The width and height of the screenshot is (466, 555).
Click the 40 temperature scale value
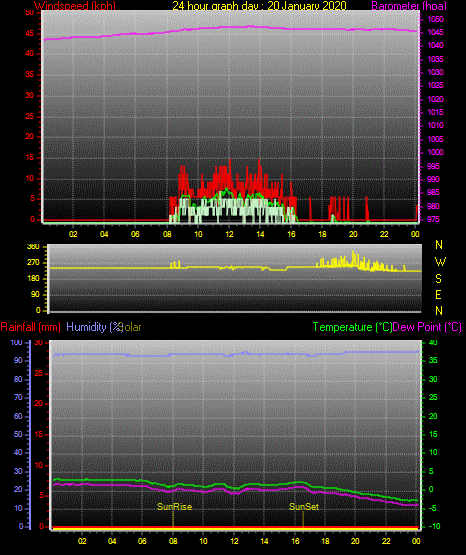click(433, 343)
